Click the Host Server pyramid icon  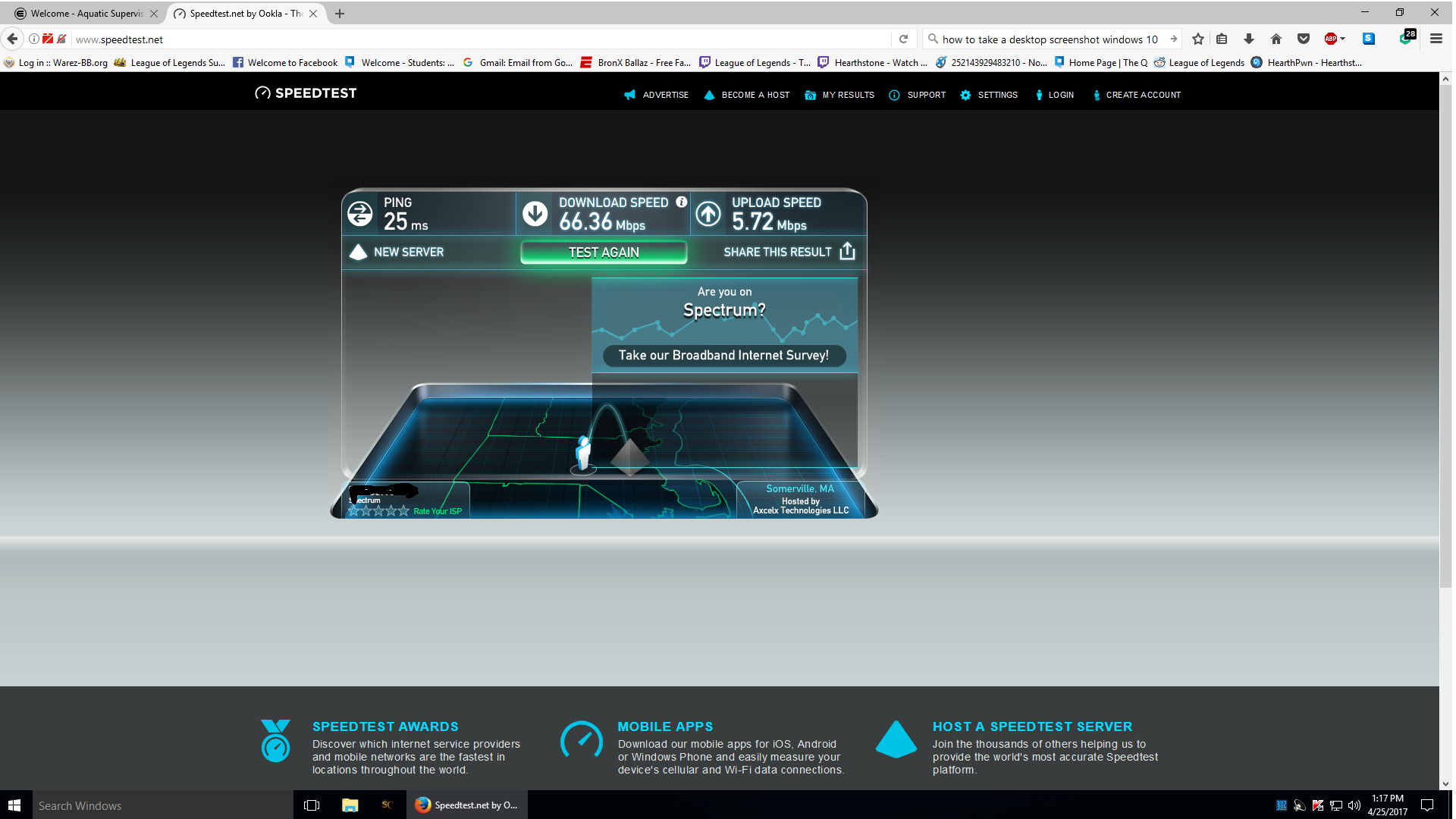coord(896,739)
